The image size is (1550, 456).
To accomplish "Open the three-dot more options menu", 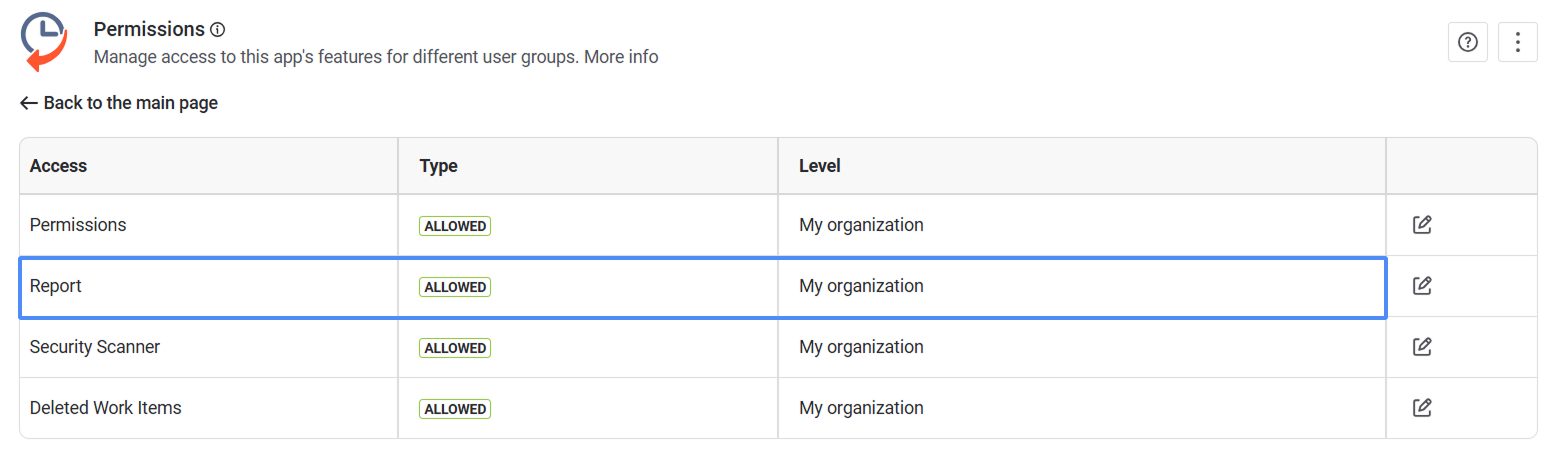I will [1517, 42].
